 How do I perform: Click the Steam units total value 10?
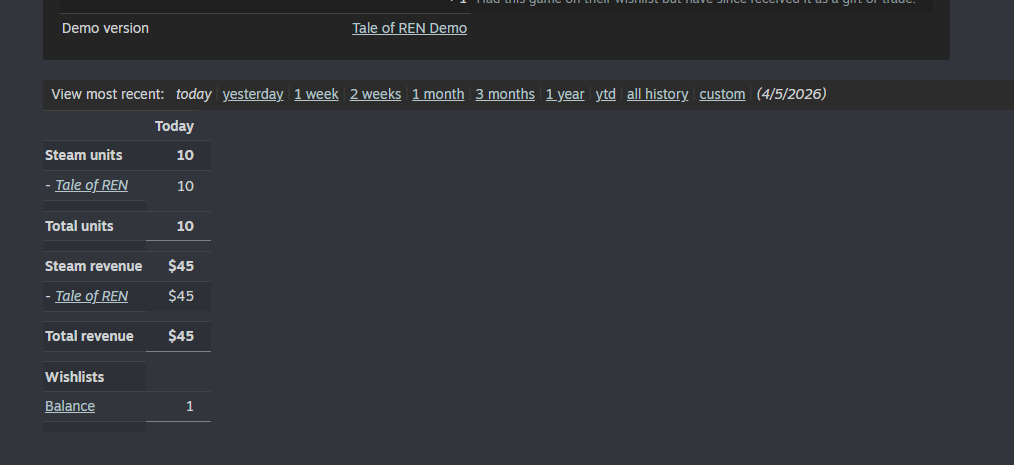(x=185, y=155)
